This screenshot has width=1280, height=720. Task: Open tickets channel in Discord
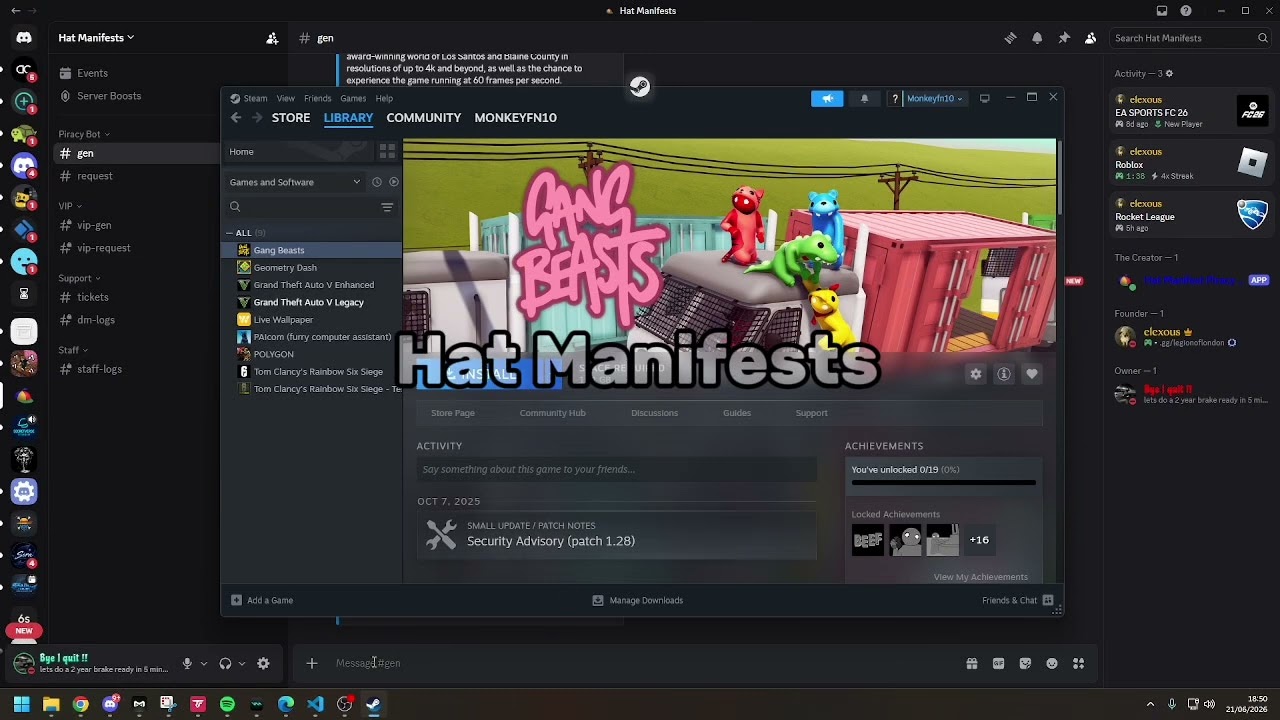pyautogui.click(x=93, y=297)
